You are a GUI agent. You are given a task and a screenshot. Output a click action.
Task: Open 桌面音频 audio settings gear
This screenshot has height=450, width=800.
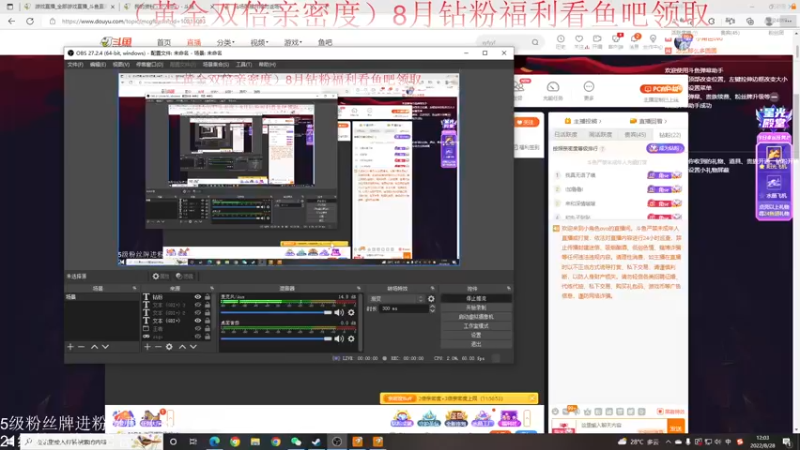[x=351, y=338]
